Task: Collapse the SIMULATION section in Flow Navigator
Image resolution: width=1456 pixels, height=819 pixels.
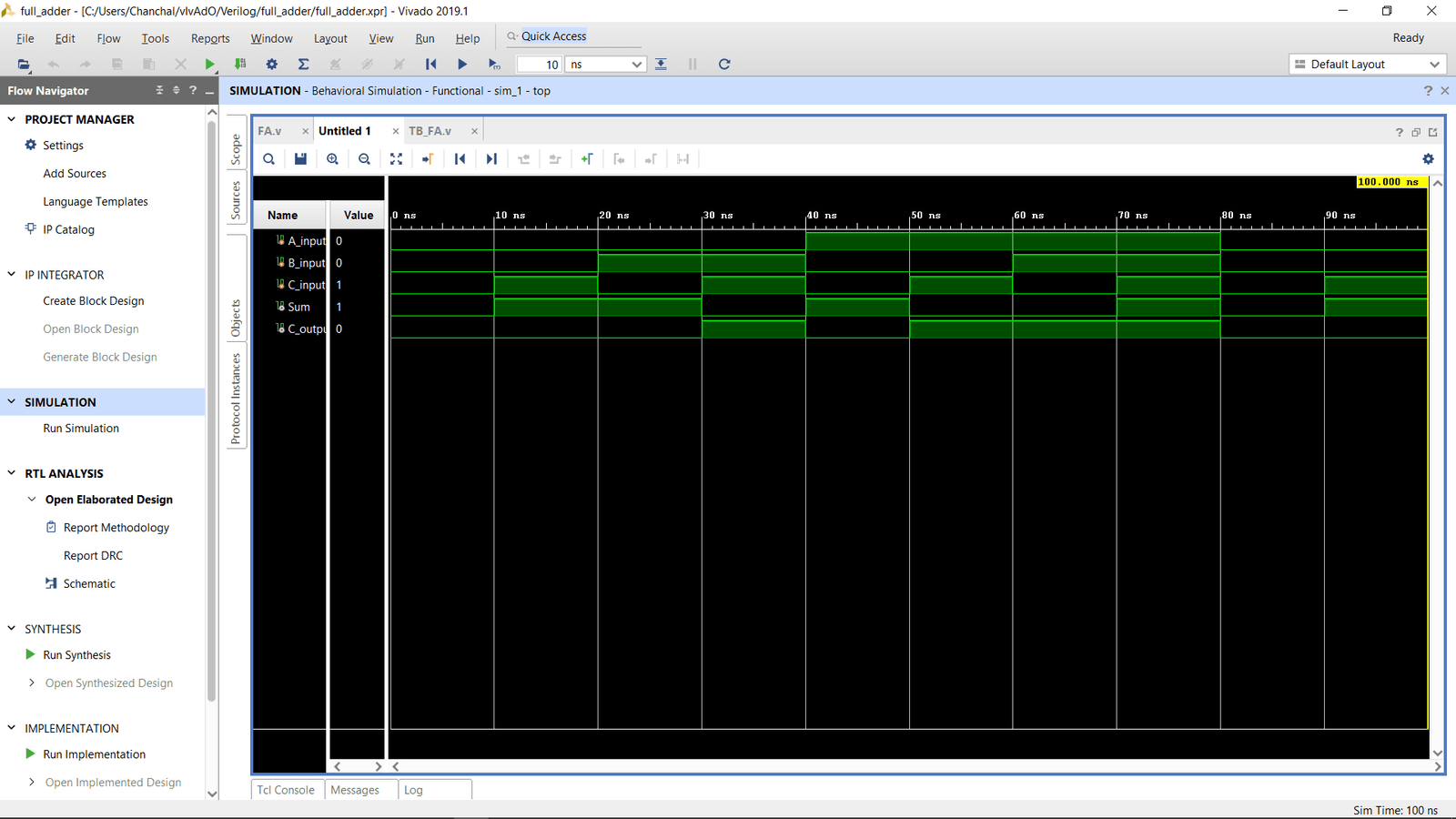Action: coord(10,401)
